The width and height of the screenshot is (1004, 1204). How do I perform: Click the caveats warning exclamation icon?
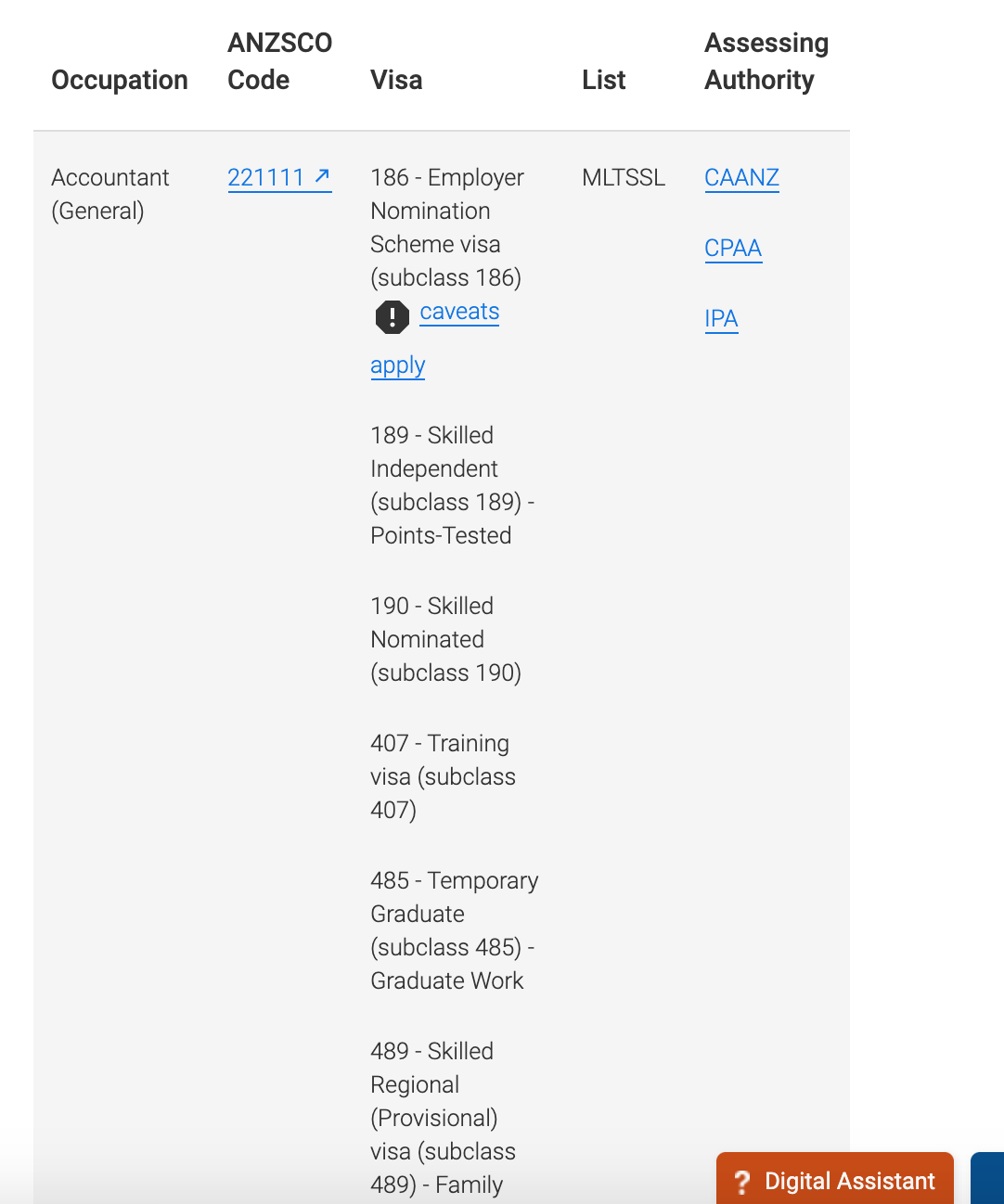point(393,317)
